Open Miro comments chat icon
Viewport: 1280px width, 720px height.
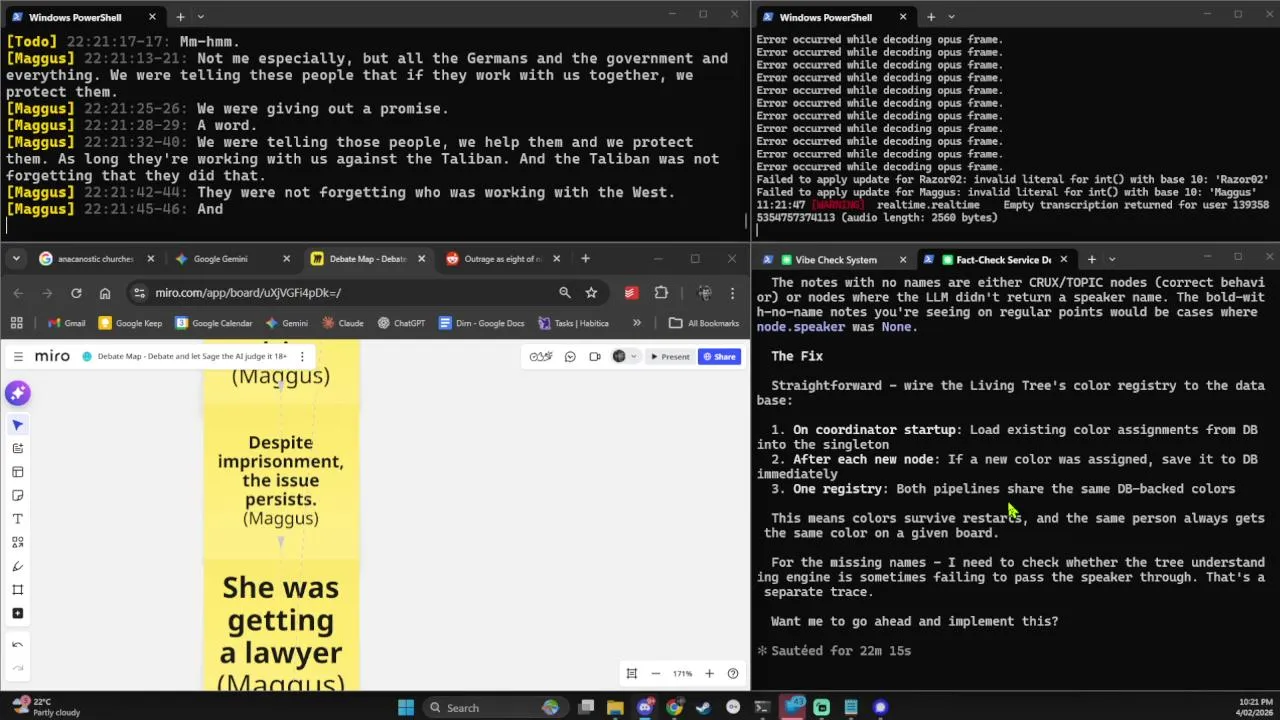coord(570,356)
